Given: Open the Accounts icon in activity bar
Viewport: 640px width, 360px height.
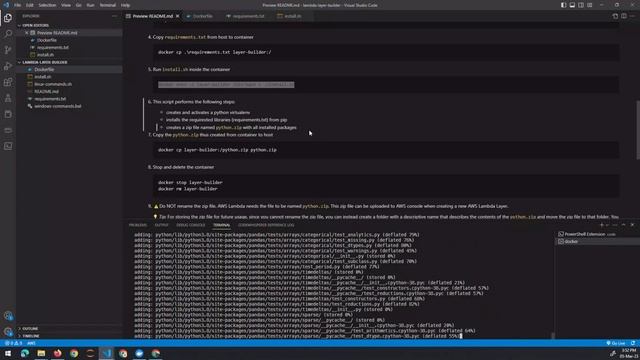Looking at the screenshot, I should pyautogui.click(x=8, y=316).
